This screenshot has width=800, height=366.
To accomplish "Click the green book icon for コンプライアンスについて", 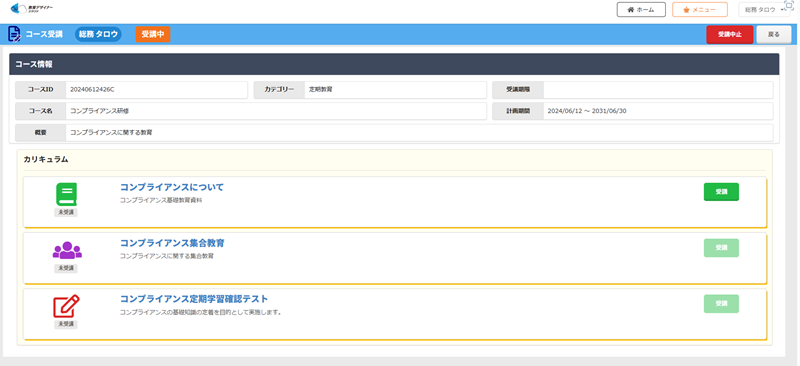I will (66, 194).
